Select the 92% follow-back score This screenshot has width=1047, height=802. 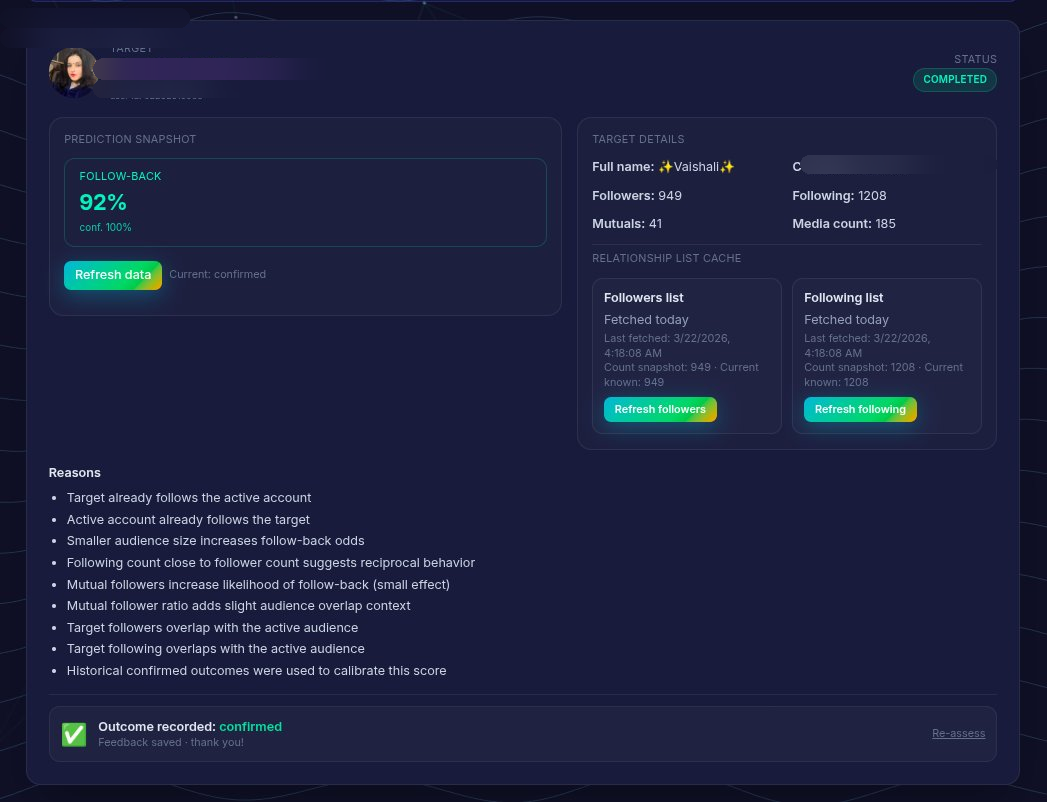click(103, 202)
